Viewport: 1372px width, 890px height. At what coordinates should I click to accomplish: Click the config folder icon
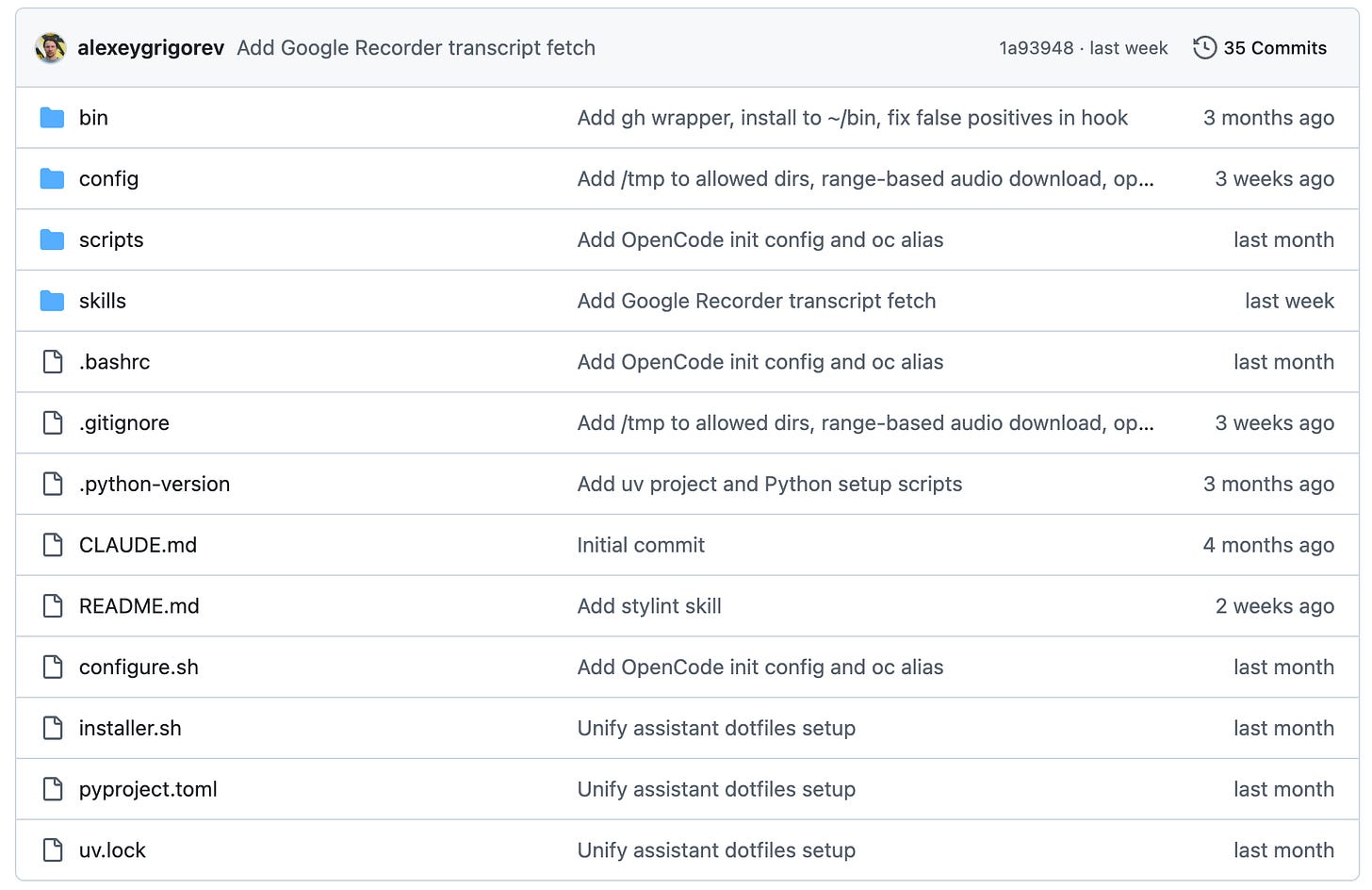pos(53,179)
